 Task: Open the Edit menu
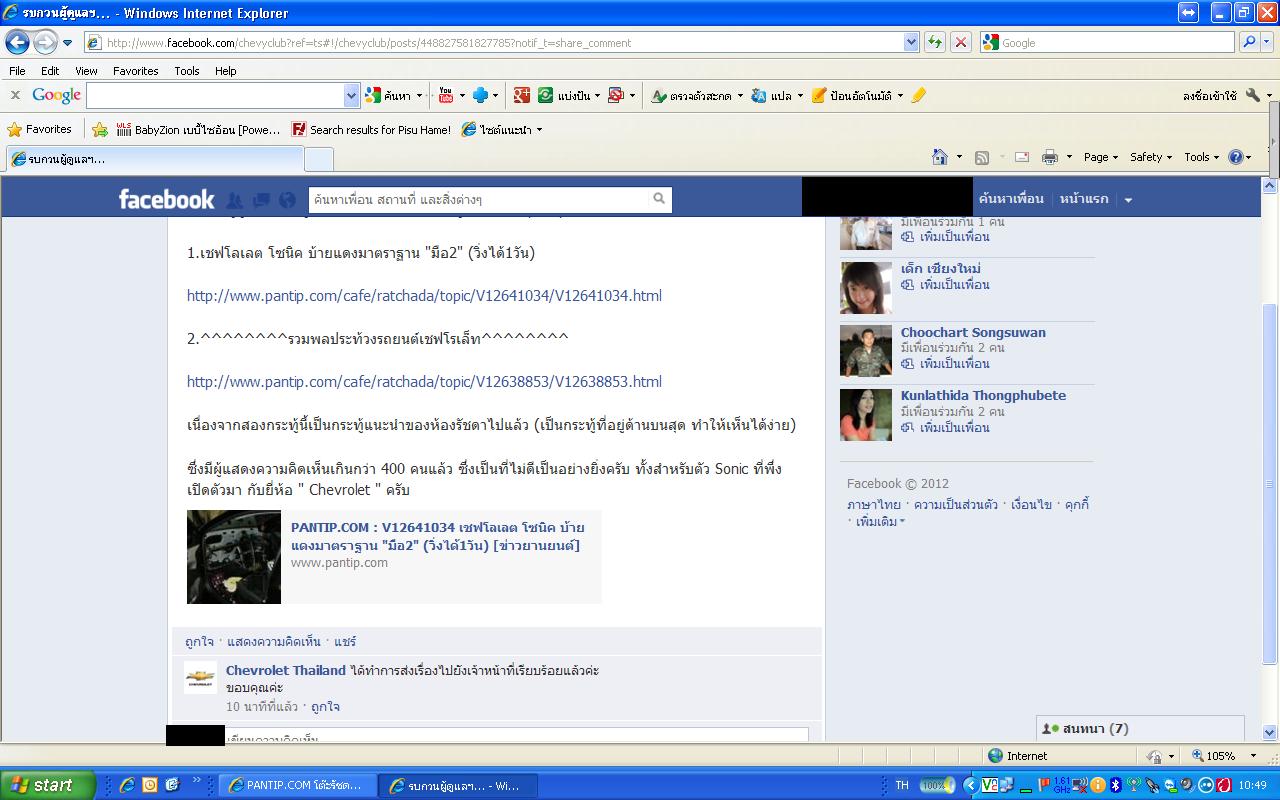point(50,71)
